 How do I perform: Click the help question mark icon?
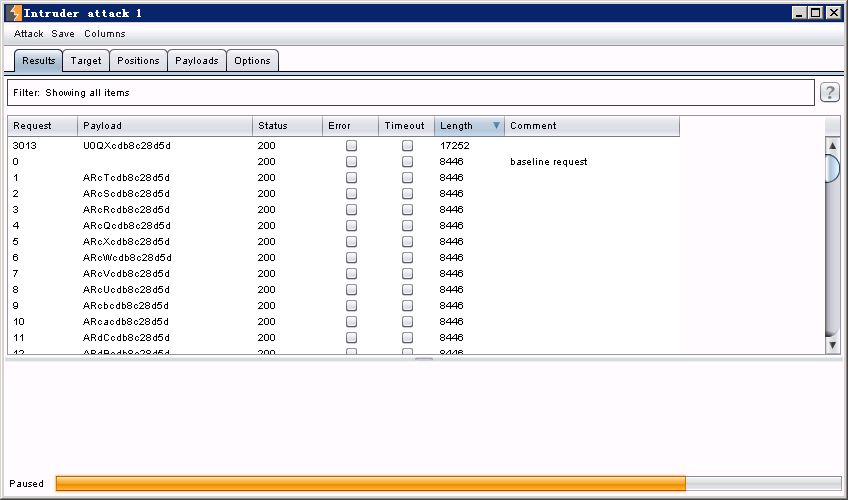pos(829,93)
